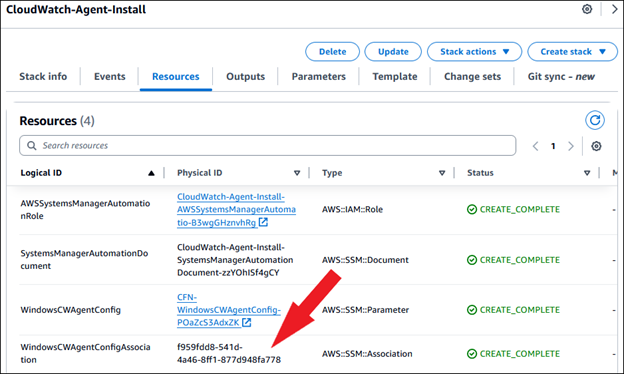Expand the Stack actions dropdown

point(474,52)
